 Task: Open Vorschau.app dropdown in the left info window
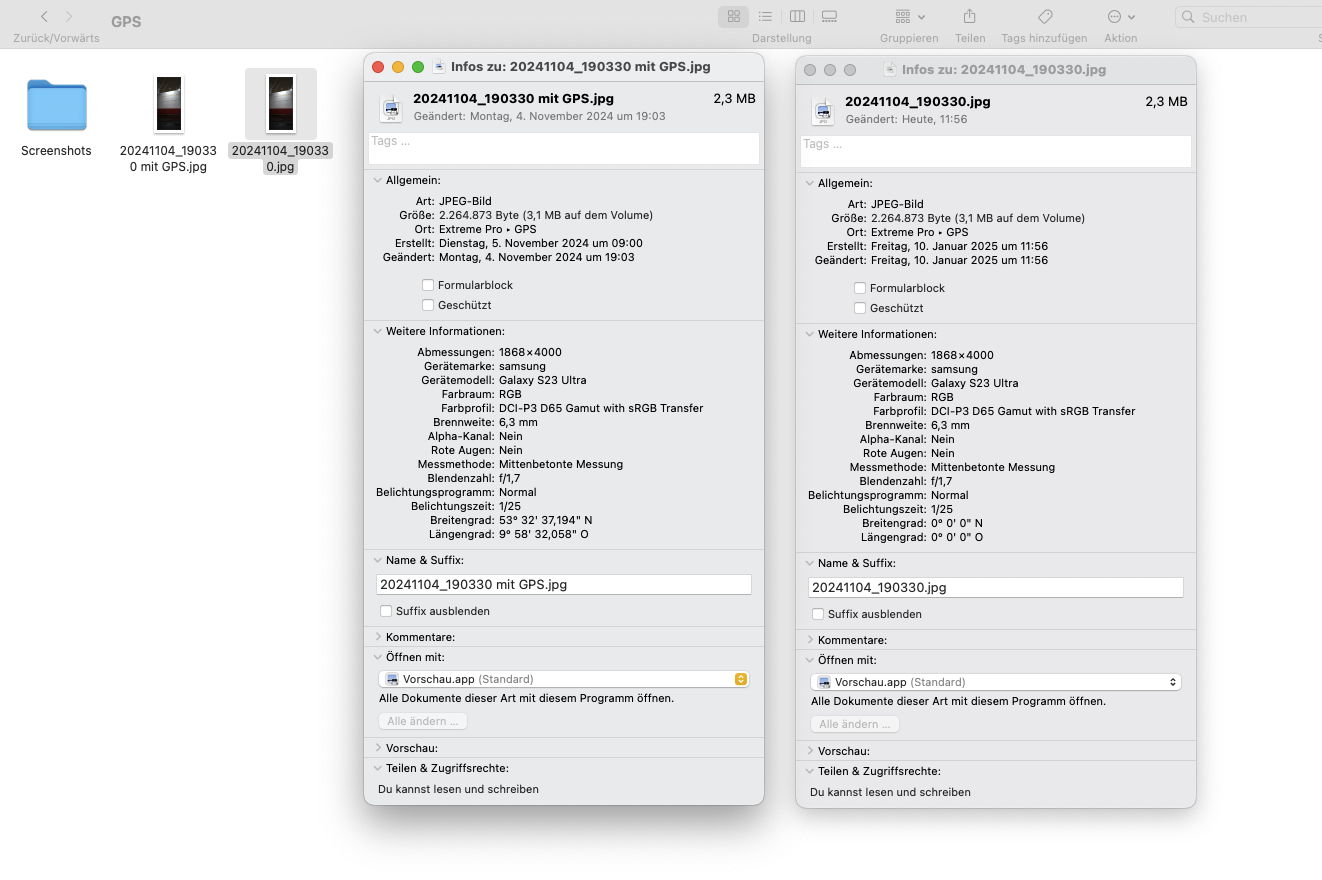pos(564,679)
